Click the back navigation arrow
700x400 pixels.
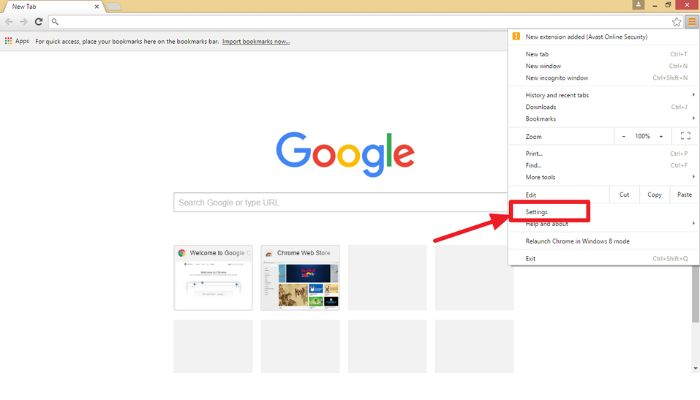tap(8, 21)
